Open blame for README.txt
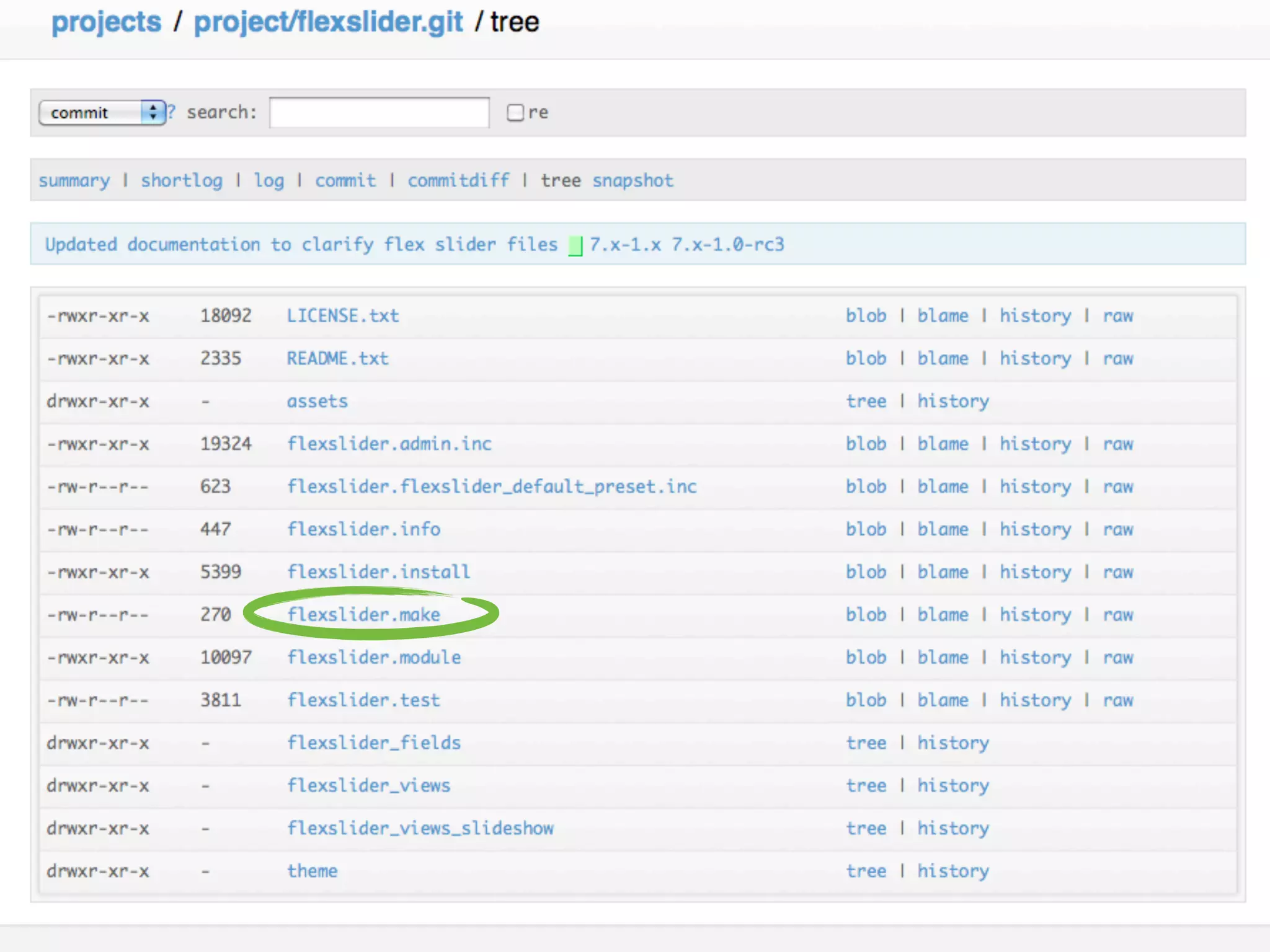Image resolution: width=1270 pixels, height=952 pixels. click(x=943, y=358)
